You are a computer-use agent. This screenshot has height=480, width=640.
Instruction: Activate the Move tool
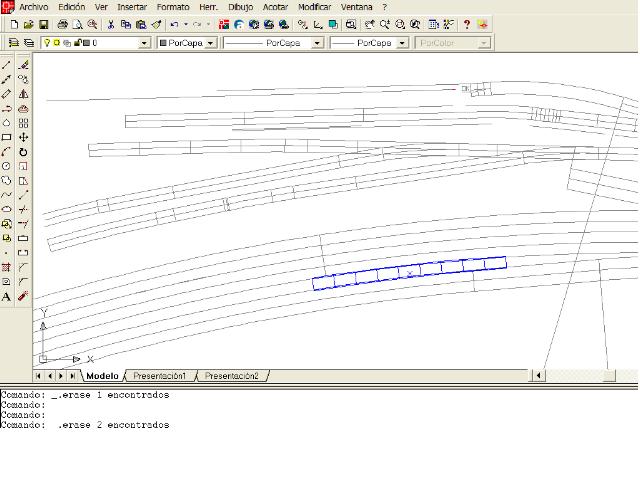[x=23, y=137]
